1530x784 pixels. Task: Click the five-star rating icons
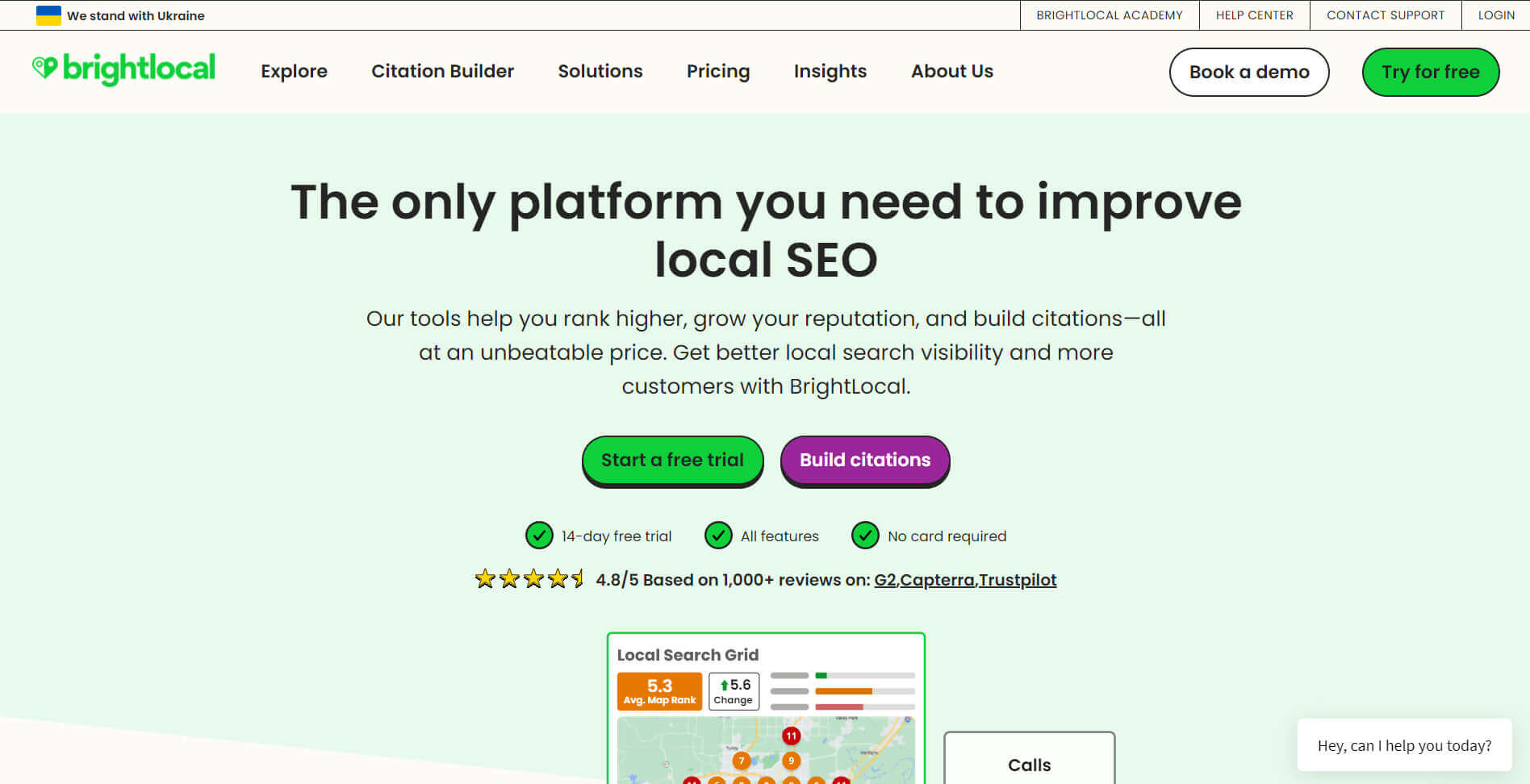[529, 578]
